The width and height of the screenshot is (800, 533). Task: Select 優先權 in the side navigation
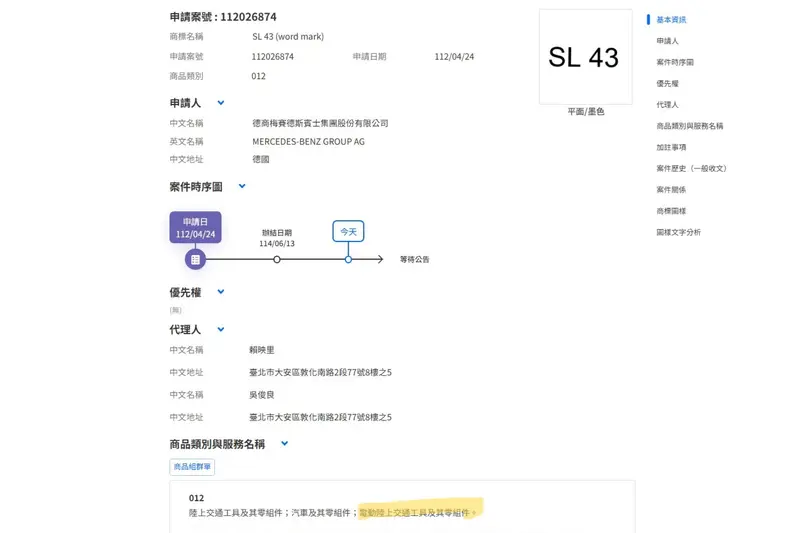pos(667,83)
